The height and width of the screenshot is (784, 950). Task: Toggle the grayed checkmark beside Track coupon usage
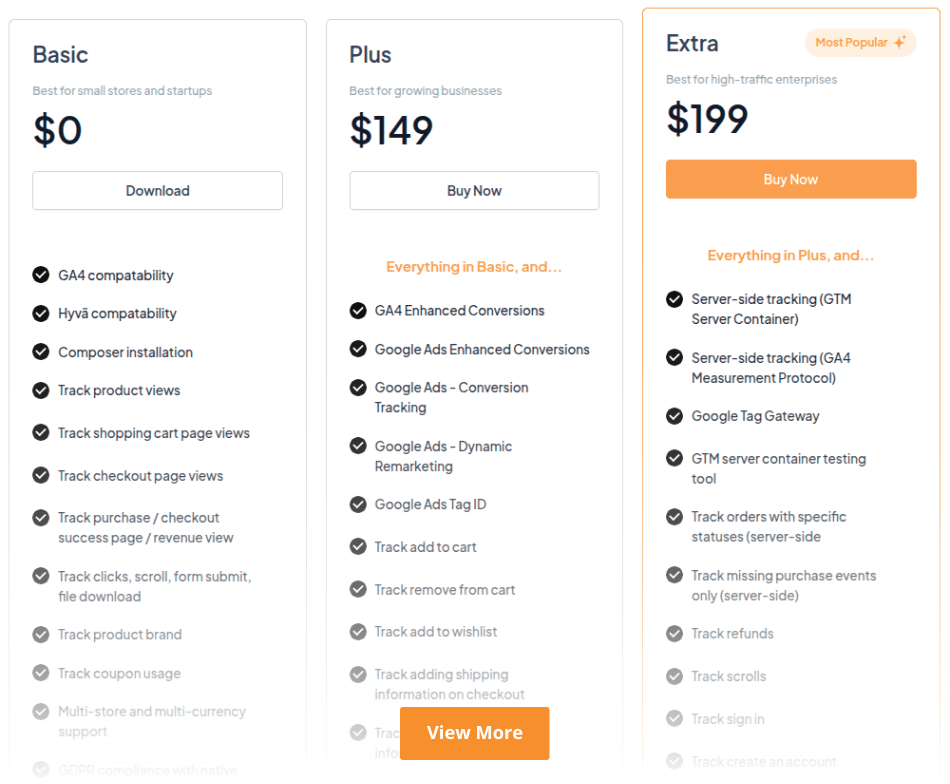[x=41, y=673]
